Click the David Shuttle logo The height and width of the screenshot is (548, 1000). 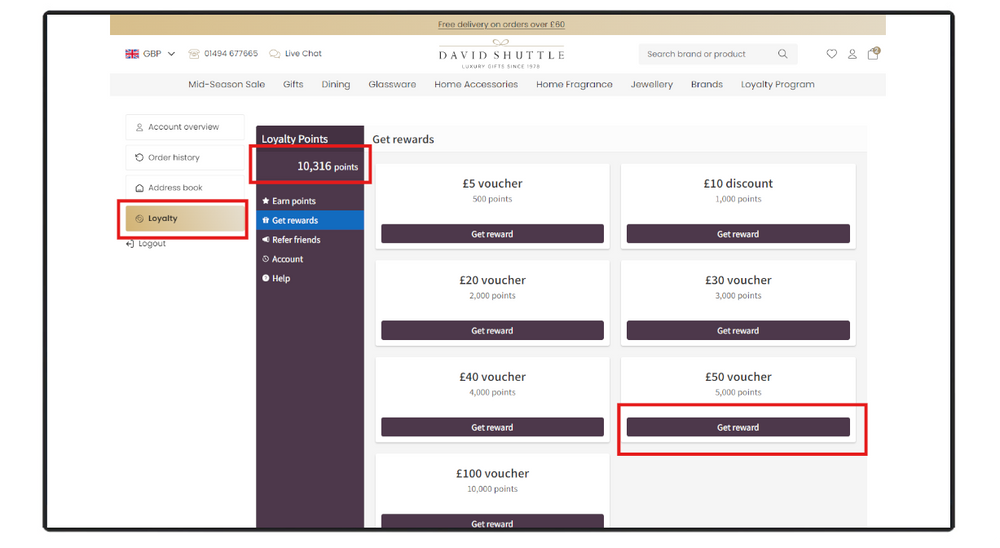point(501,56)
